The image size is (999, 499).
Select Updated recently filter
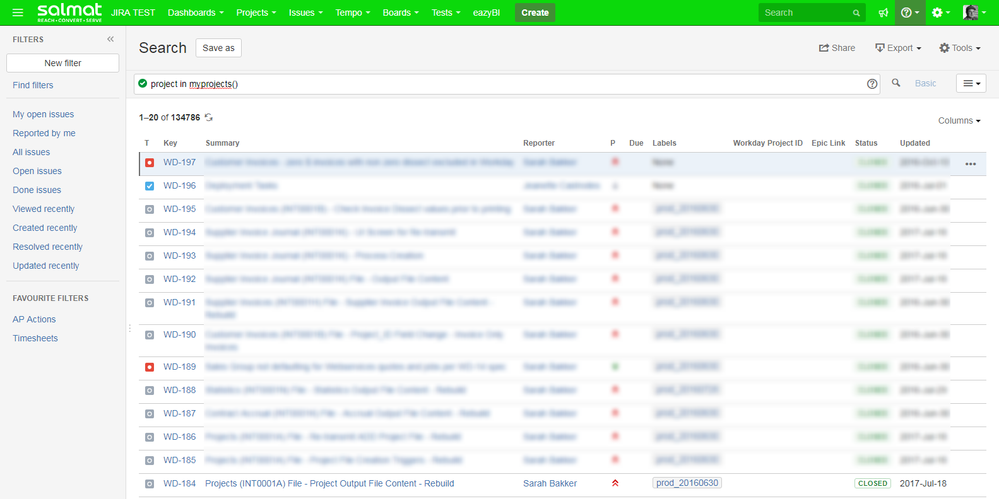coord(46,266)
